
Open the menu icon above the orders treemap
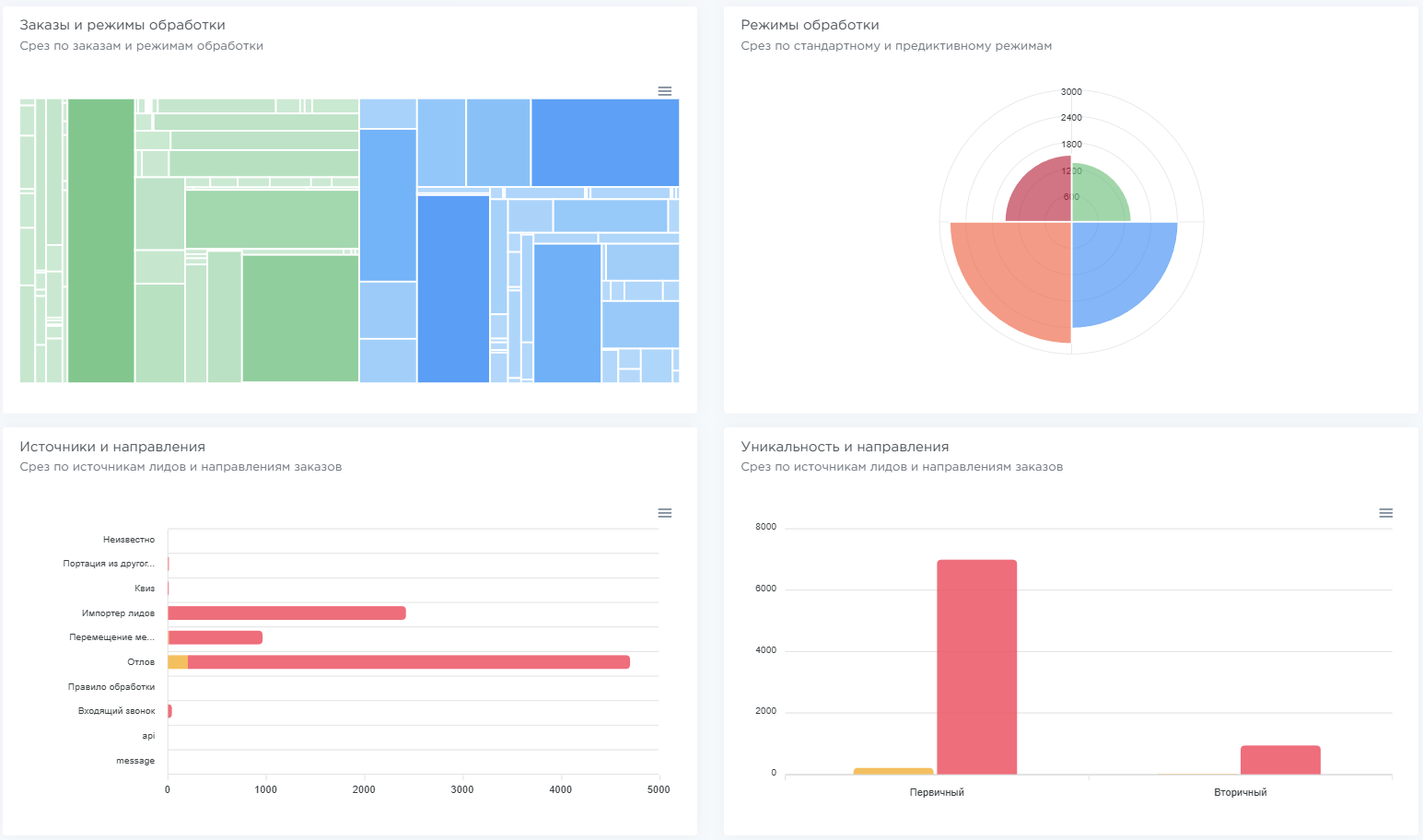664,91
